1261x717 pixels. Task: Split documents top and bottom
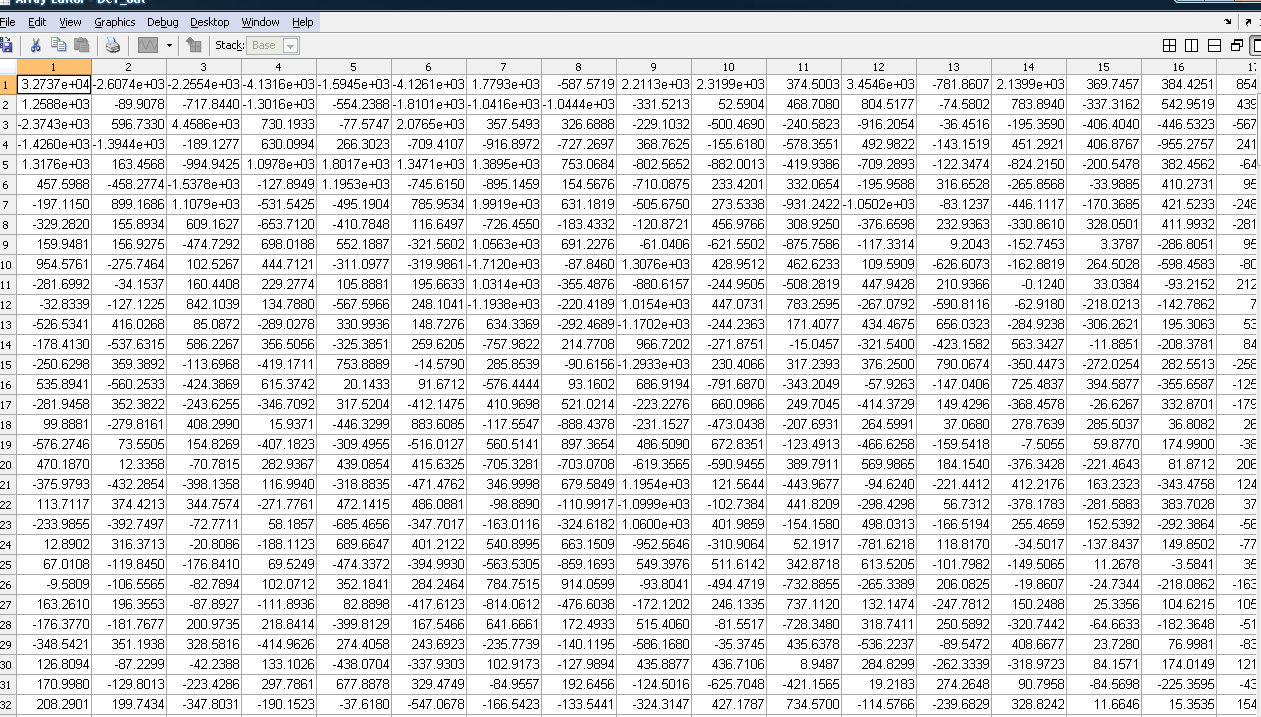click(x=1214, y=45)
